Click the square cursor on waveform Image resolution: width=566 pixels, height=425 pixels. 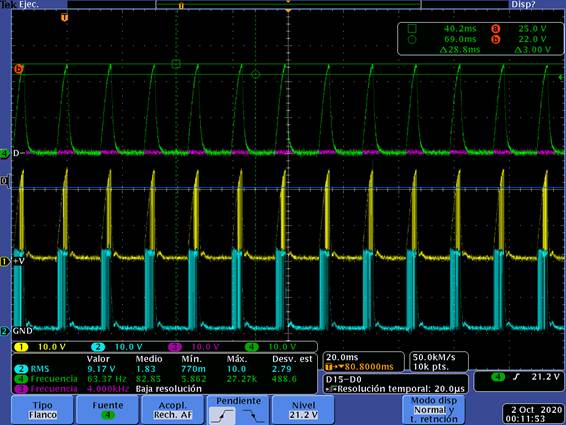[176, 64]
